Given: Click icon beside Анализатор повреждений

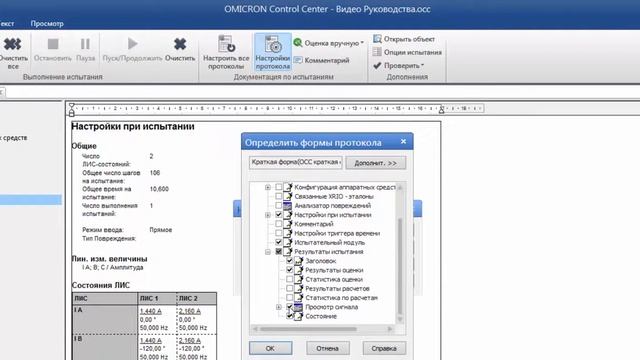Looking at the screenshot, I should [288, 206].
